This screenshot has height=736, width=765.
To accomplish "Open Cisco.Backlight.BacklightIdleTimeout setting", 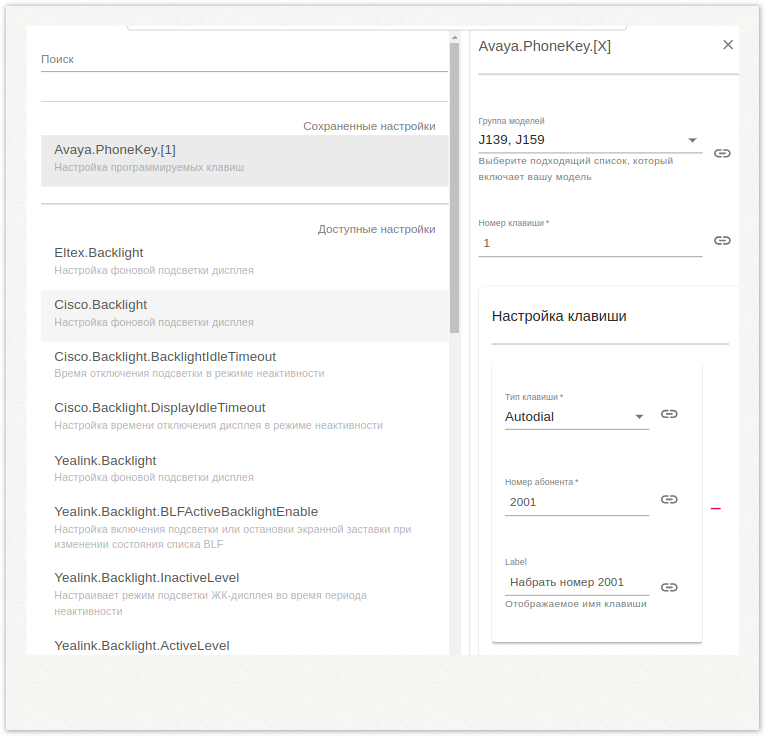I will 244,365.
